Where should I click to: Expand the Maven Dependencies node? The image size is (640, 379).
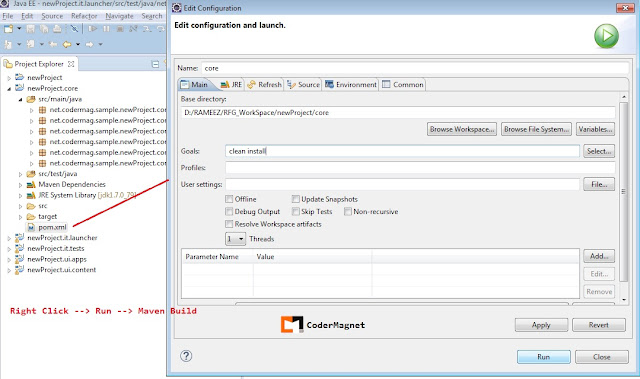20,184
